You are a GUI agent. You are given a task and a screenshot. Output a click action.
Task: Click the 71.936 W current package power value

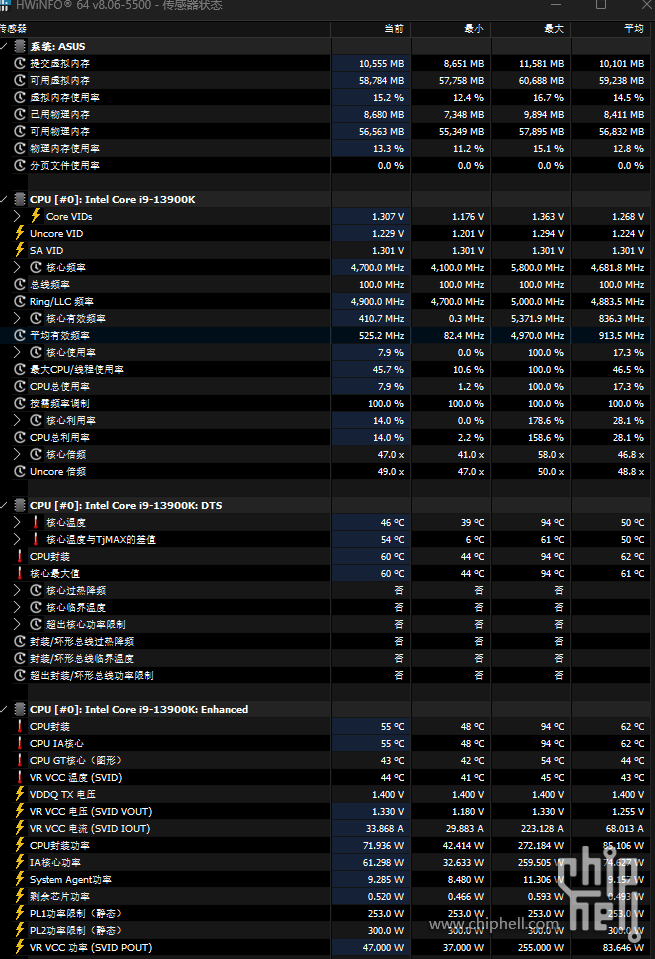[383, 845]
